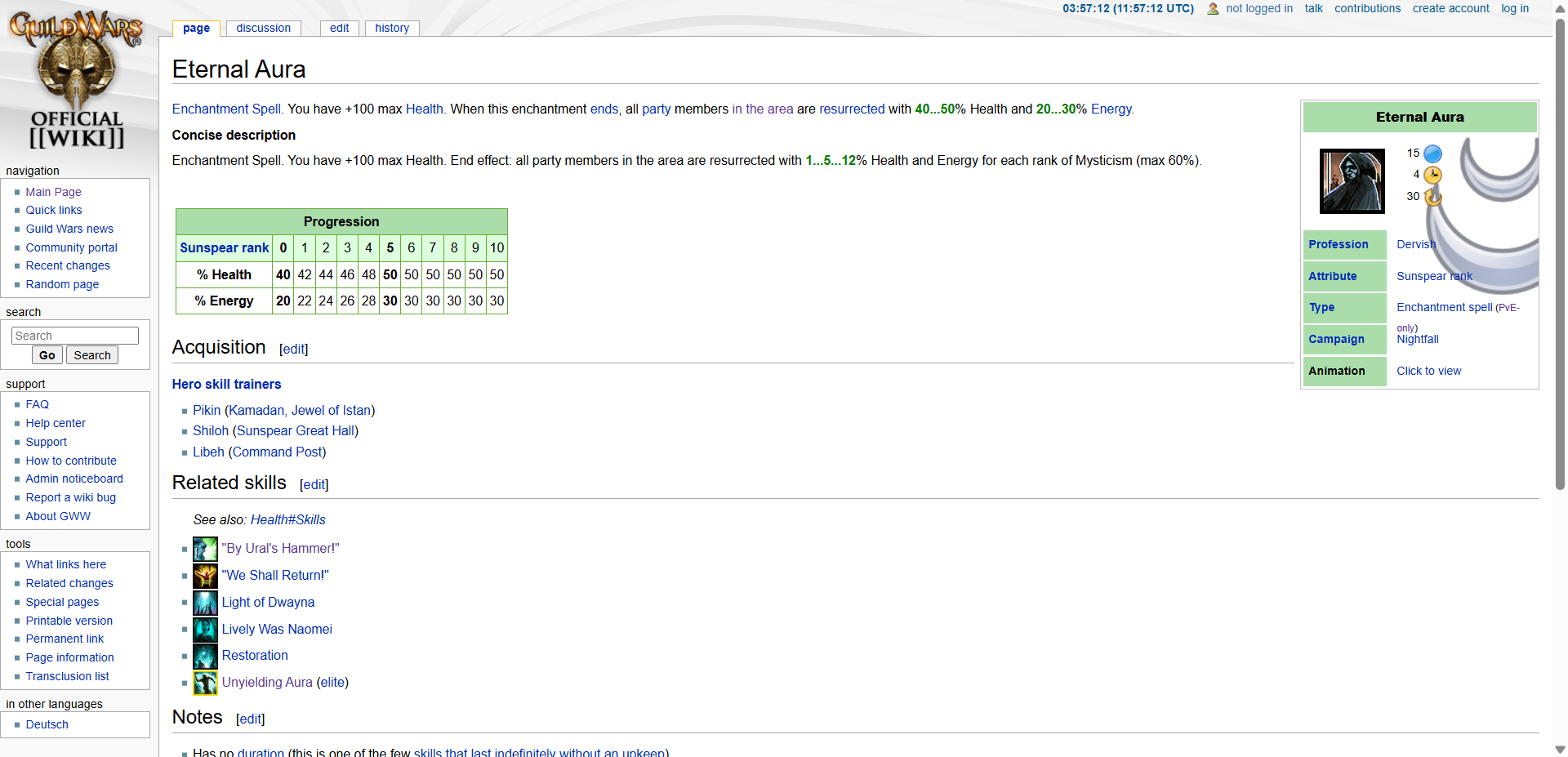This screenshot has width=1568, height=757.
Task: Click create account link
Action: point(1450,8)
